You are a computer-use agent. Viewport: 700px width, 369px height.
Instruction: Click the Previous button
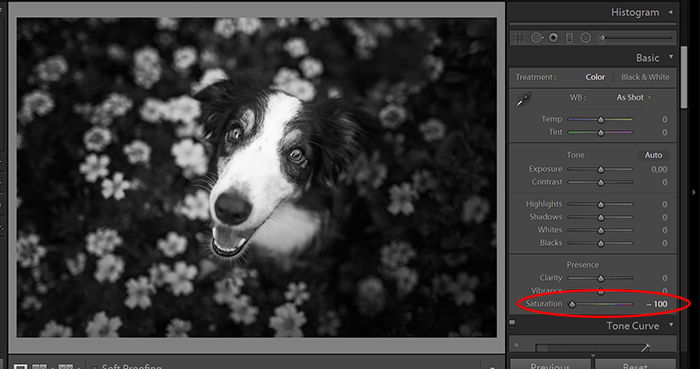tap(550, 365)
